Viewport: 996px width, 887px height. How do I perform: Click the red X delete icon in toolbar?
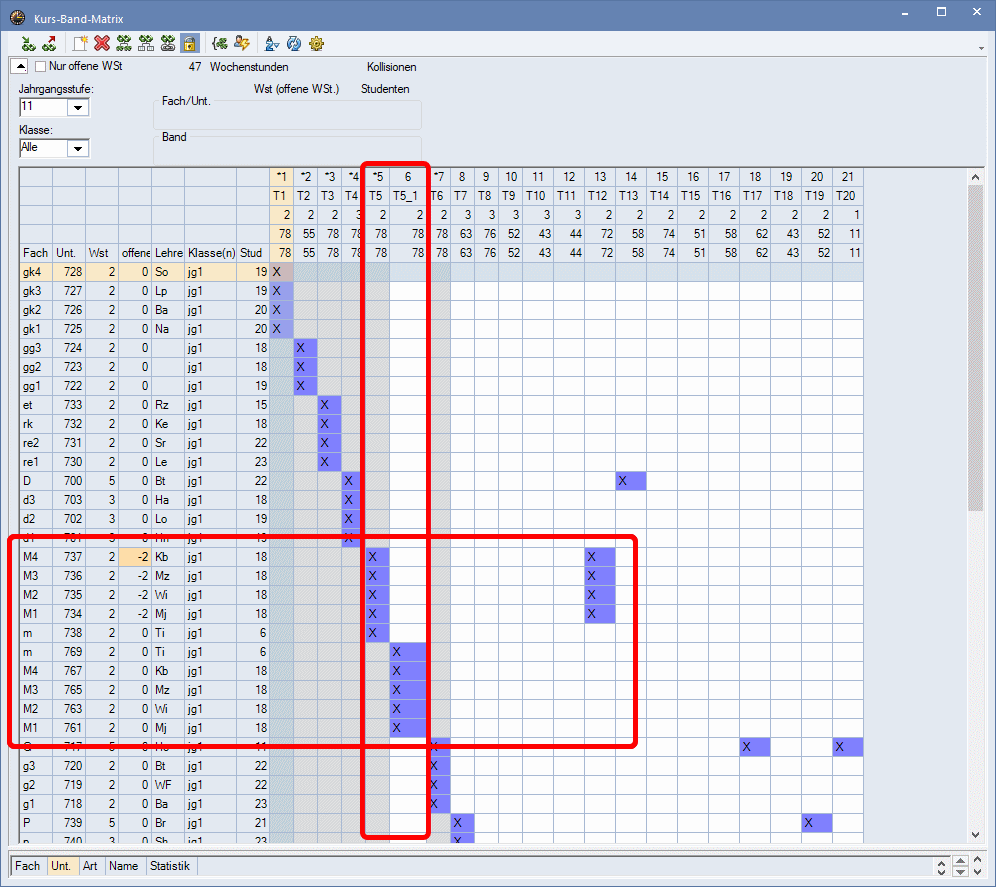(x=101, y=43)
